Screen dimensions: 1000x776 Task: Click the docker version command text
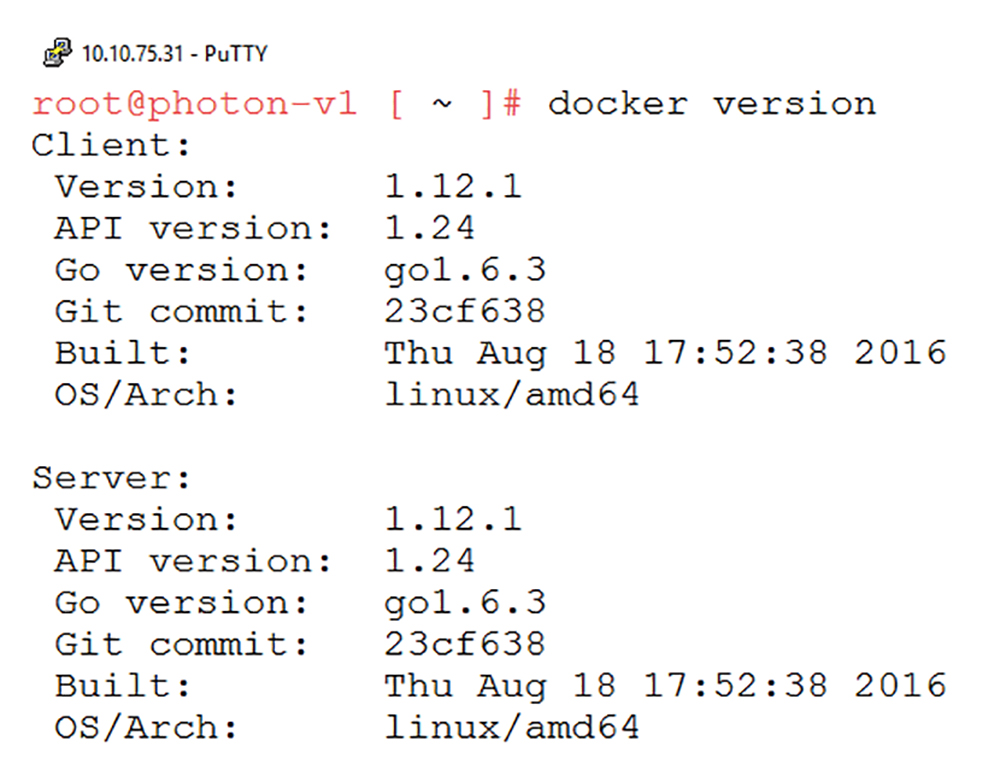click(712, 104)
